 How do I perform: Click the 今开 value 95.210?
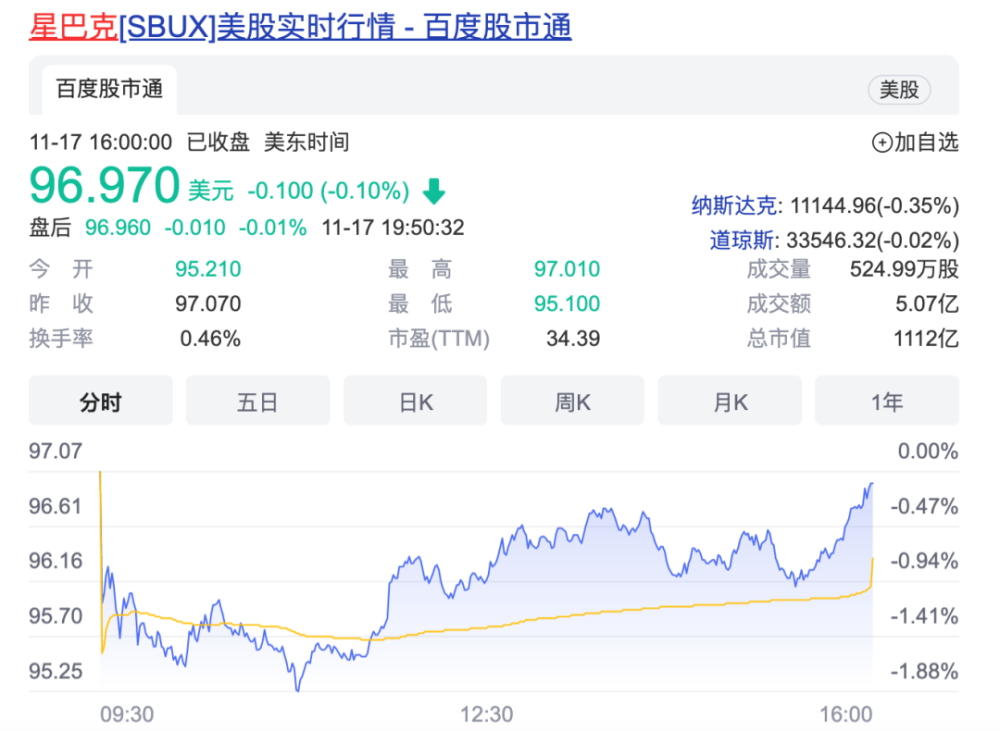click(209, 269)
